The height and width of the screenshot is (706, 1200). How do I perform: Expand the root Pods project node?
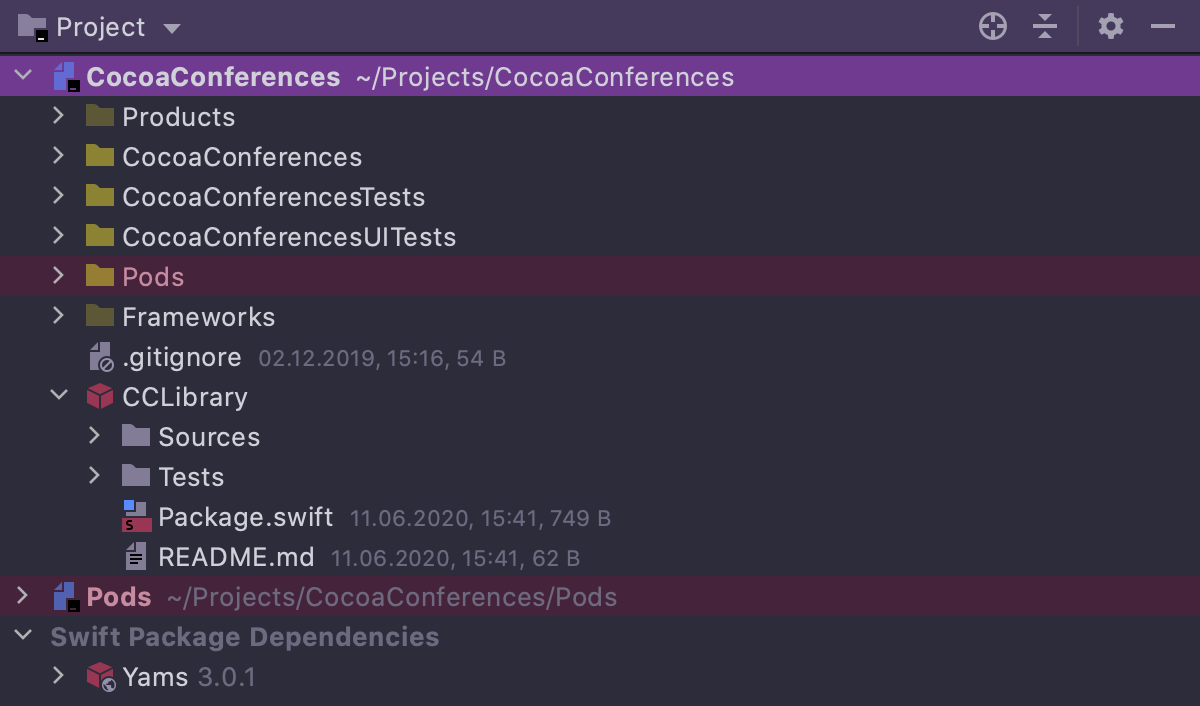(x=23, y=596)
